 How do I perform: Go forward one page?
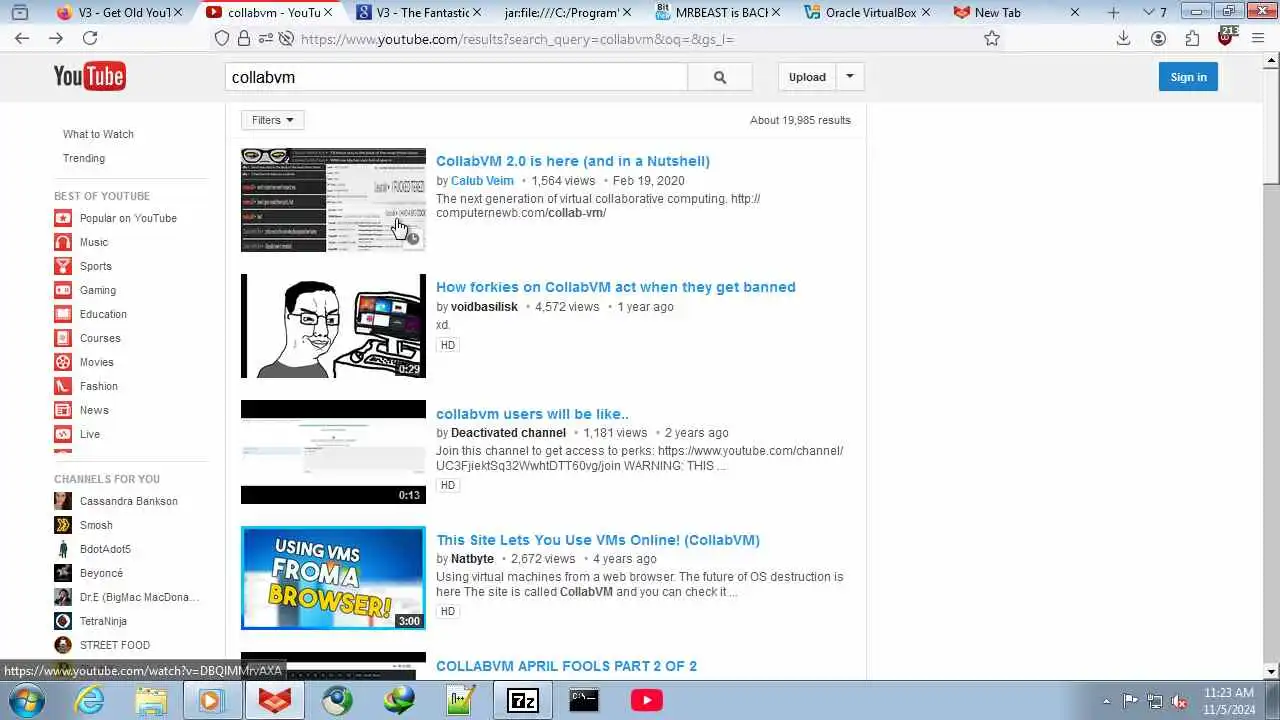[x=56, y=38]
